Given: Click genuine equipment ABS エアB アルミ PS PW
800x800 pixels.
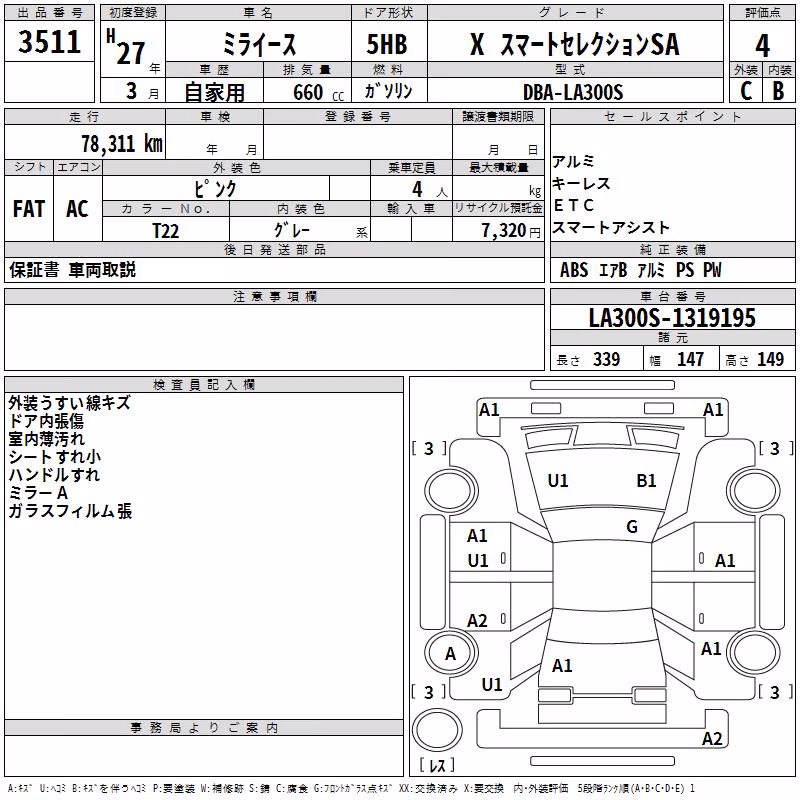Looking at the screenshot, I should pyautogui.click(x=640, y=270).
